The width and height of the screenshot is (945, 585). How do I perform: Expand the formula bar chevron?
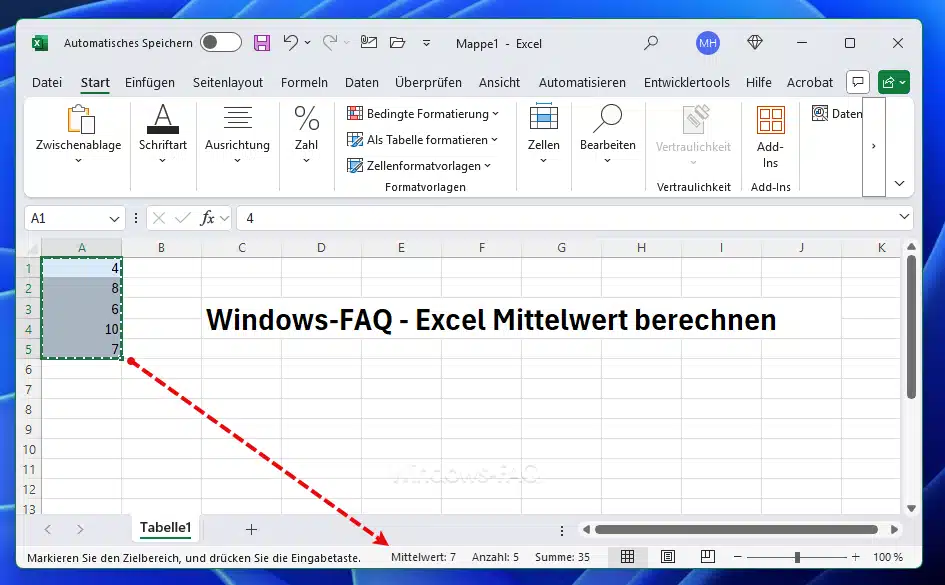click(x=904, y=217)
